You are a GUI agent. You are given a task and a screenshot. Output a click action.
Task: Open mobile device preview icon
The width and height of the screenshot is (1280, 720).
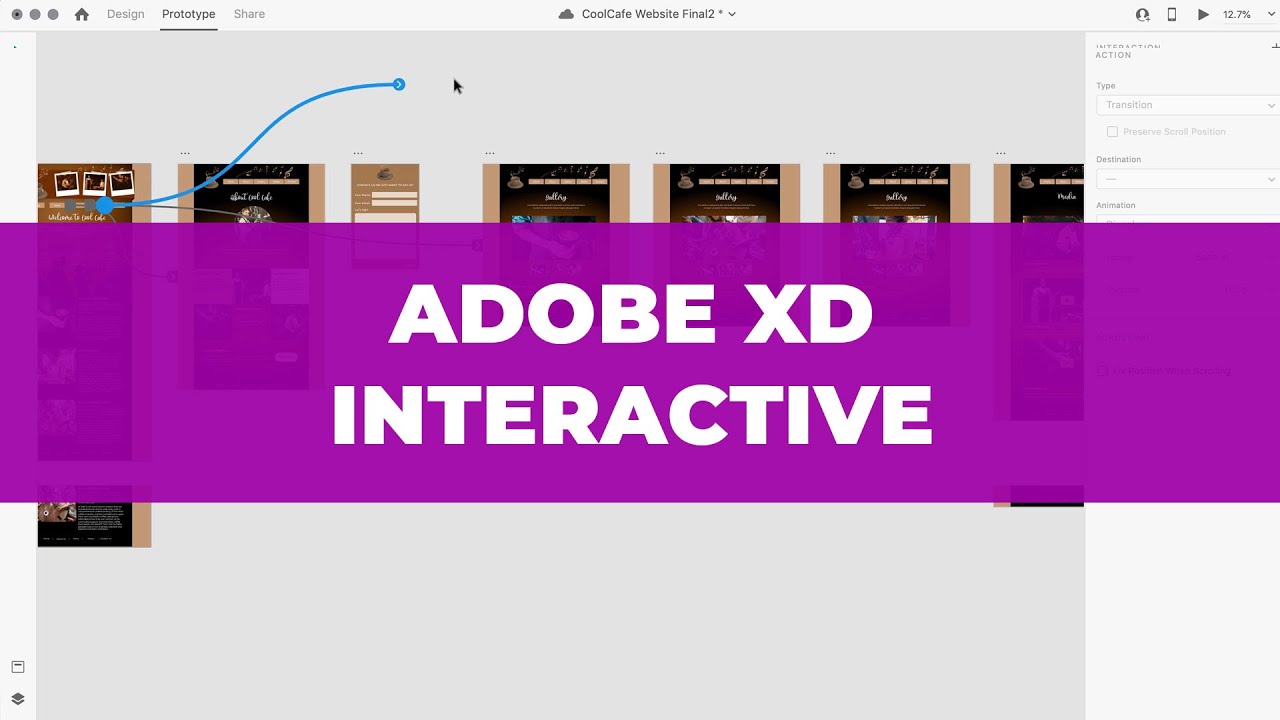(1172, 14)
